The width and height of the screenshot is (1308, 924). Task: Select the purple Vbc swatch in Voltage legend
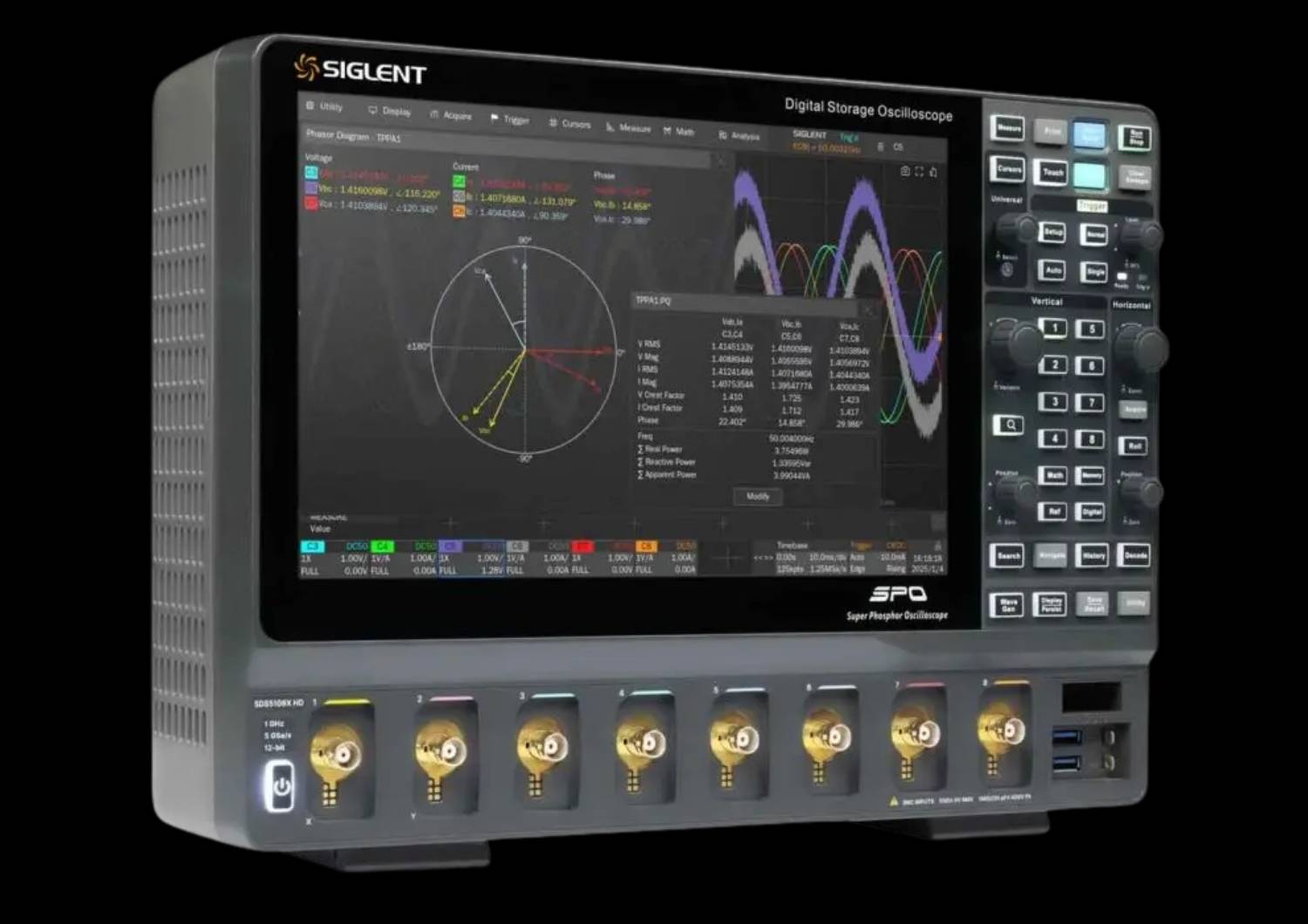(x=310, y=188)
